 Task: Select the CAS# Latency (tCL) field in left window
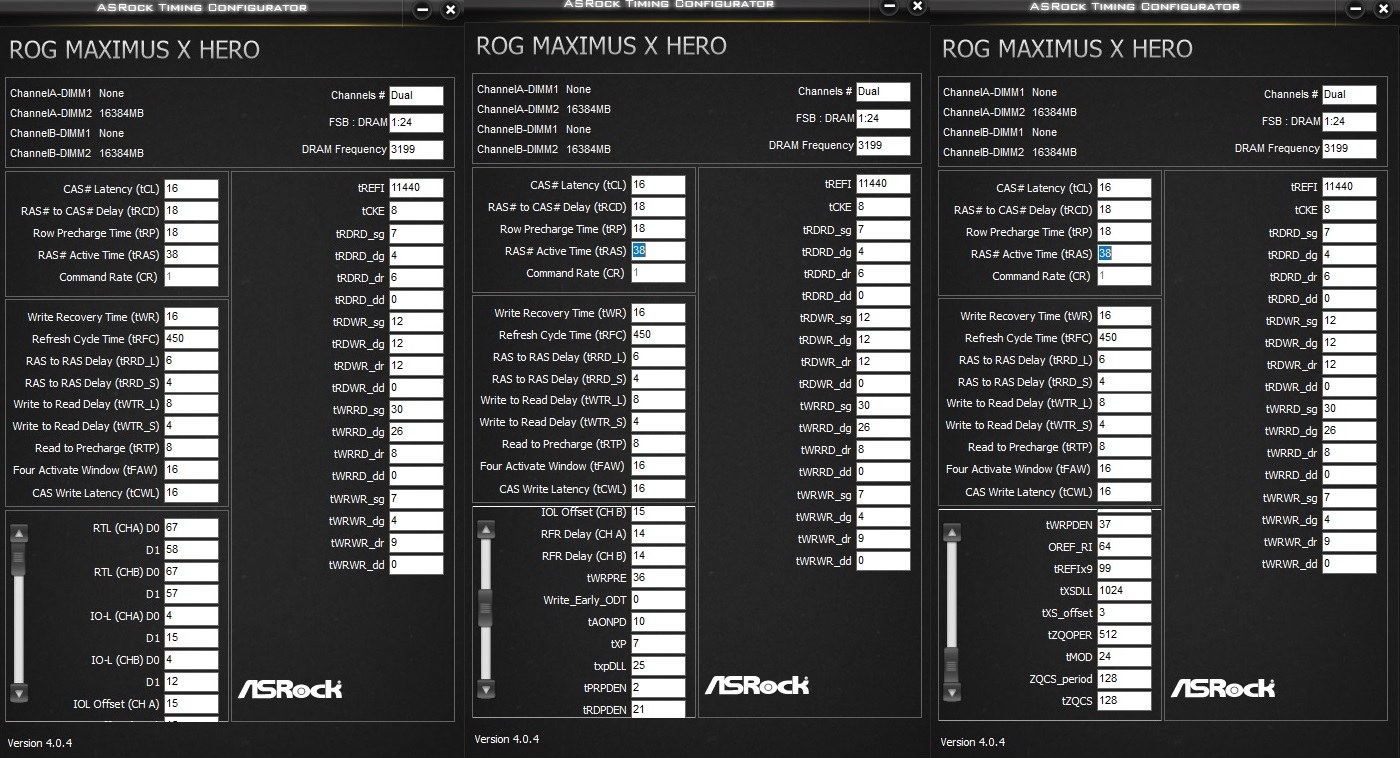tap(191, 189)
